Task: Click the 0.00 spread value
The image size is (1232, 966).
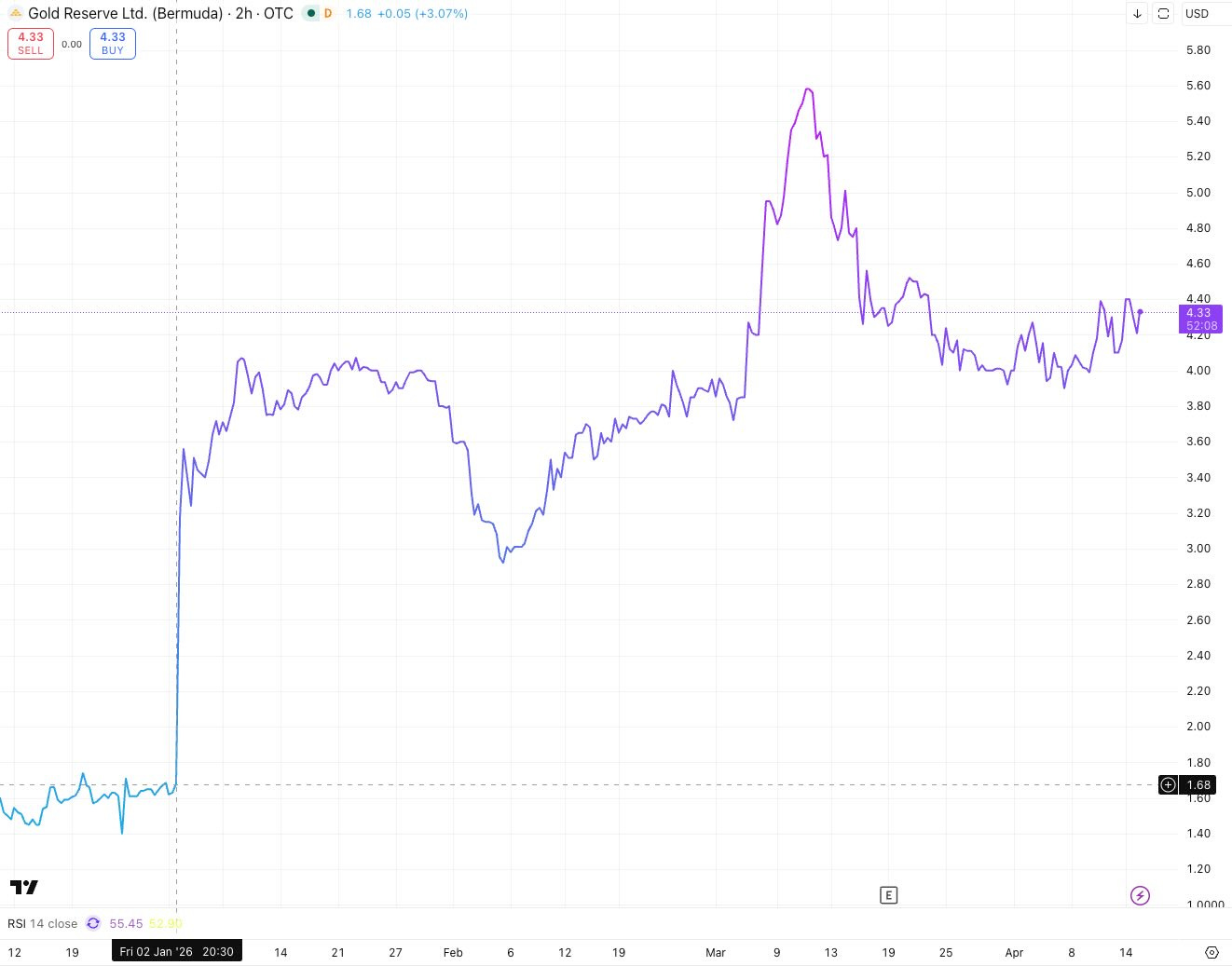Action: pyautogui.click(x=72, y=44)
